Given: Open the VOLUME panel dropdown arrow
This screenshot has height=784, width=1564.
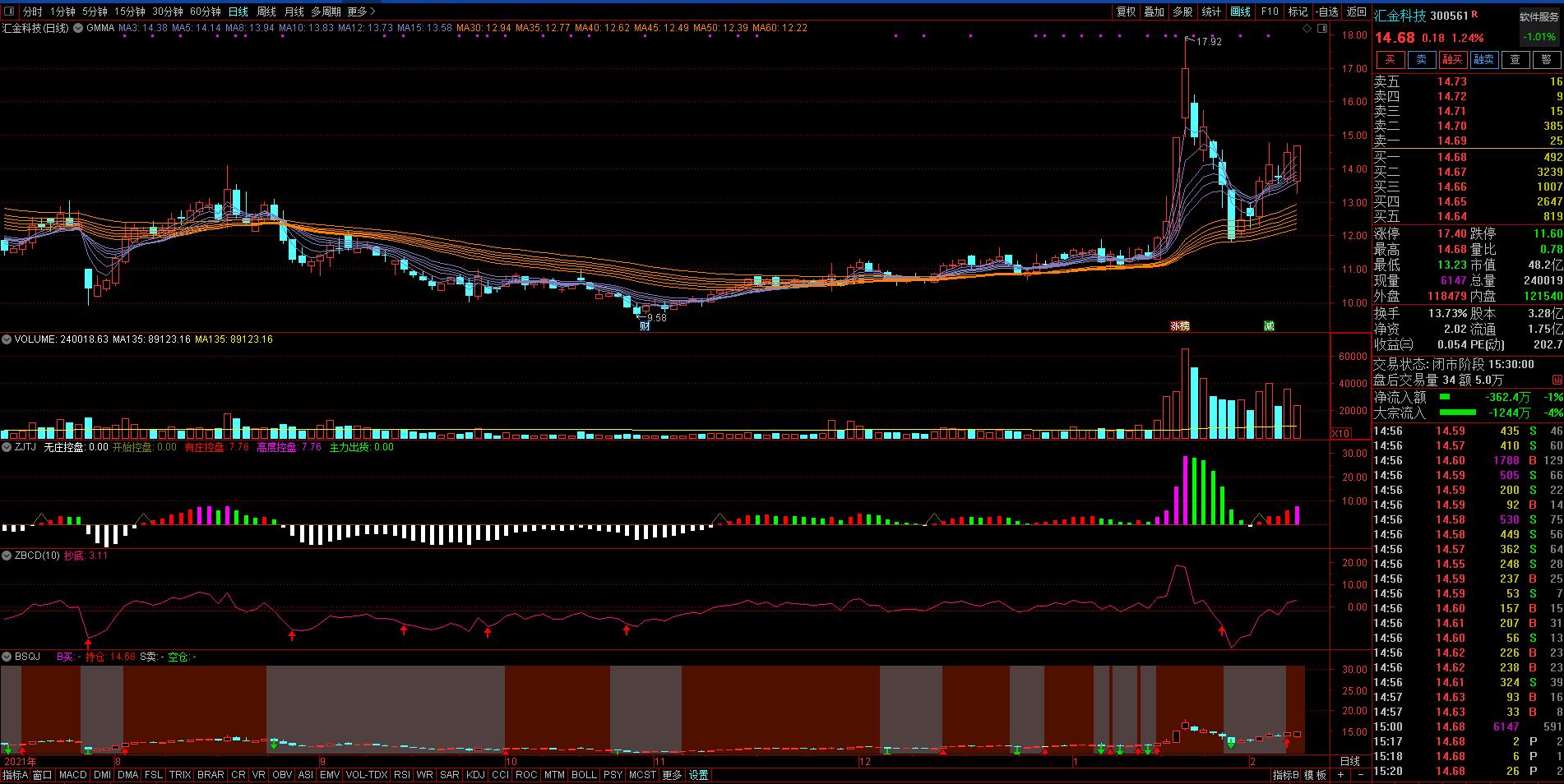Looking at the screenshot, I should 7,339.
